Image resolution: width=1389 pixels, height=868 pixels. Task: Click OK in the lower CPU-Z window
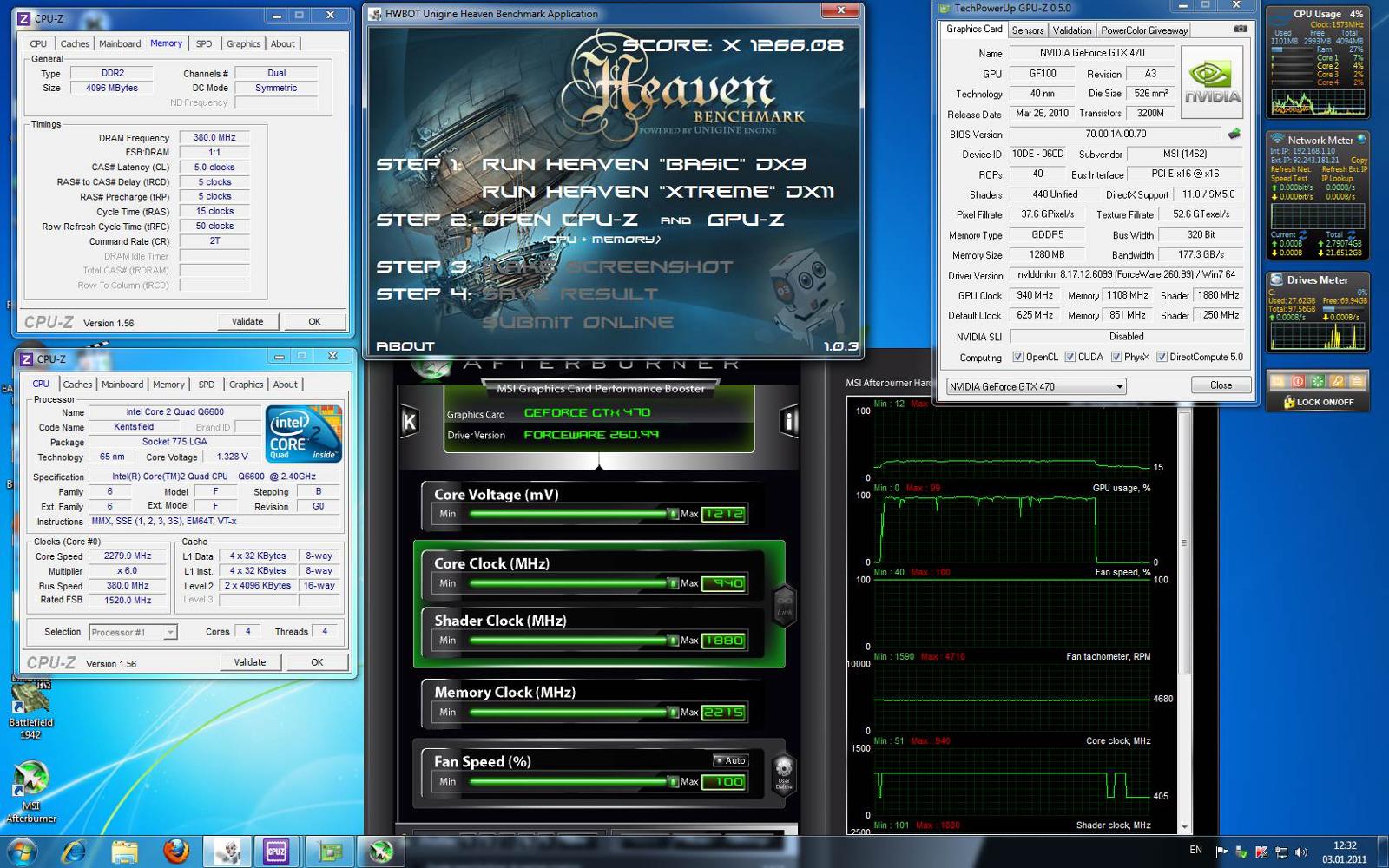point(317,662)
